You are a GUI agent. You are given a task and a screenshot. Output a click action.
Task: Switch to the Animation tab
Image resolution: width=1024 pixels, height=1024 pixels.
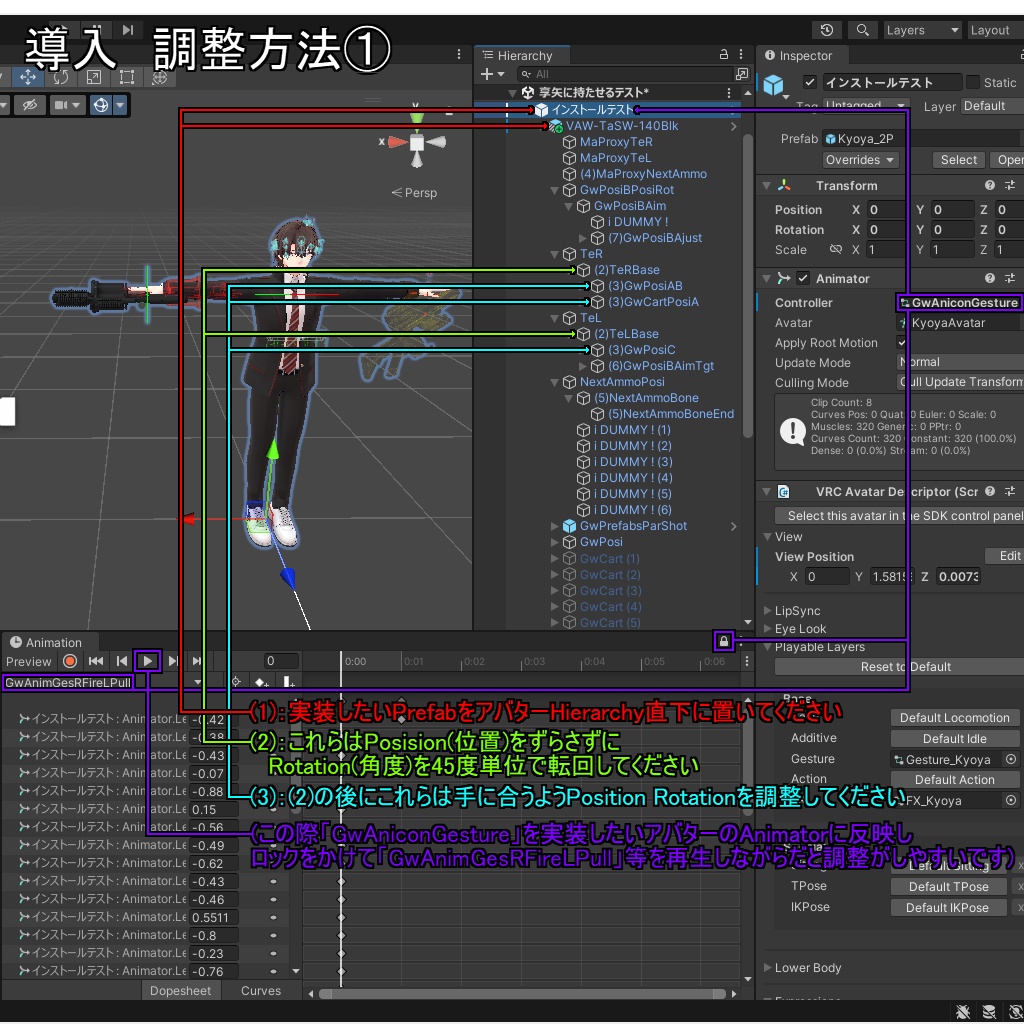[50, 643]
